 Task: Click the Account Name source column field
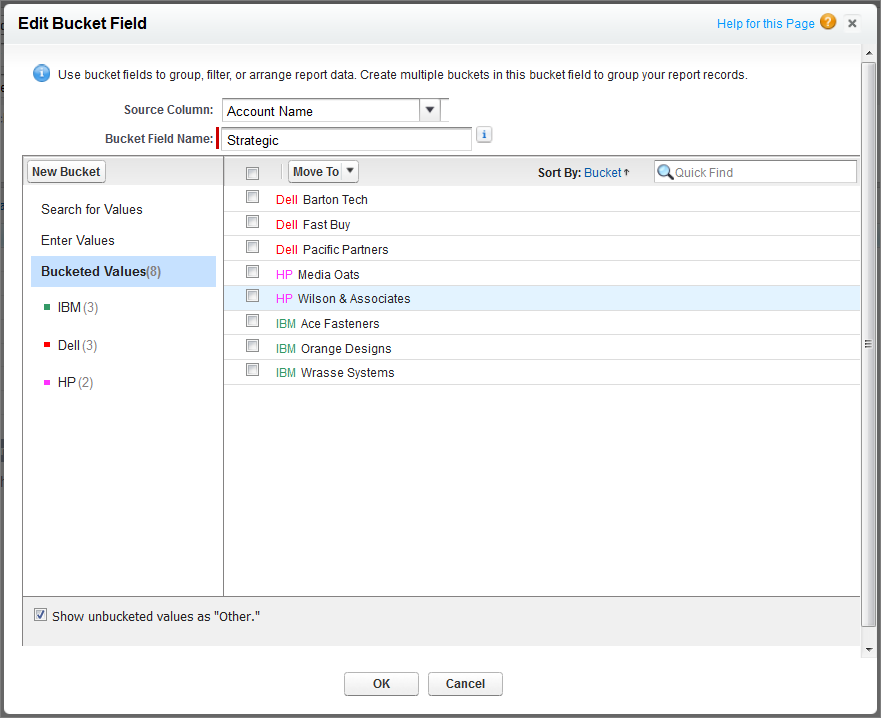pos(321,111)
